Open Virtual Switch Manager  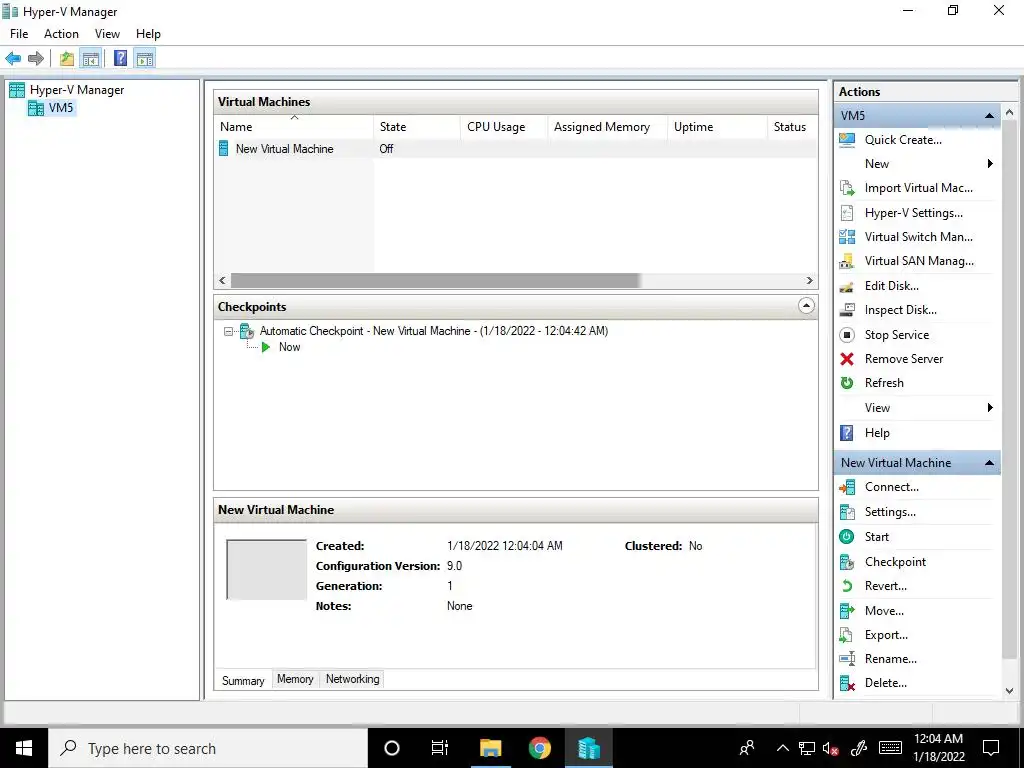click(918, 237)
